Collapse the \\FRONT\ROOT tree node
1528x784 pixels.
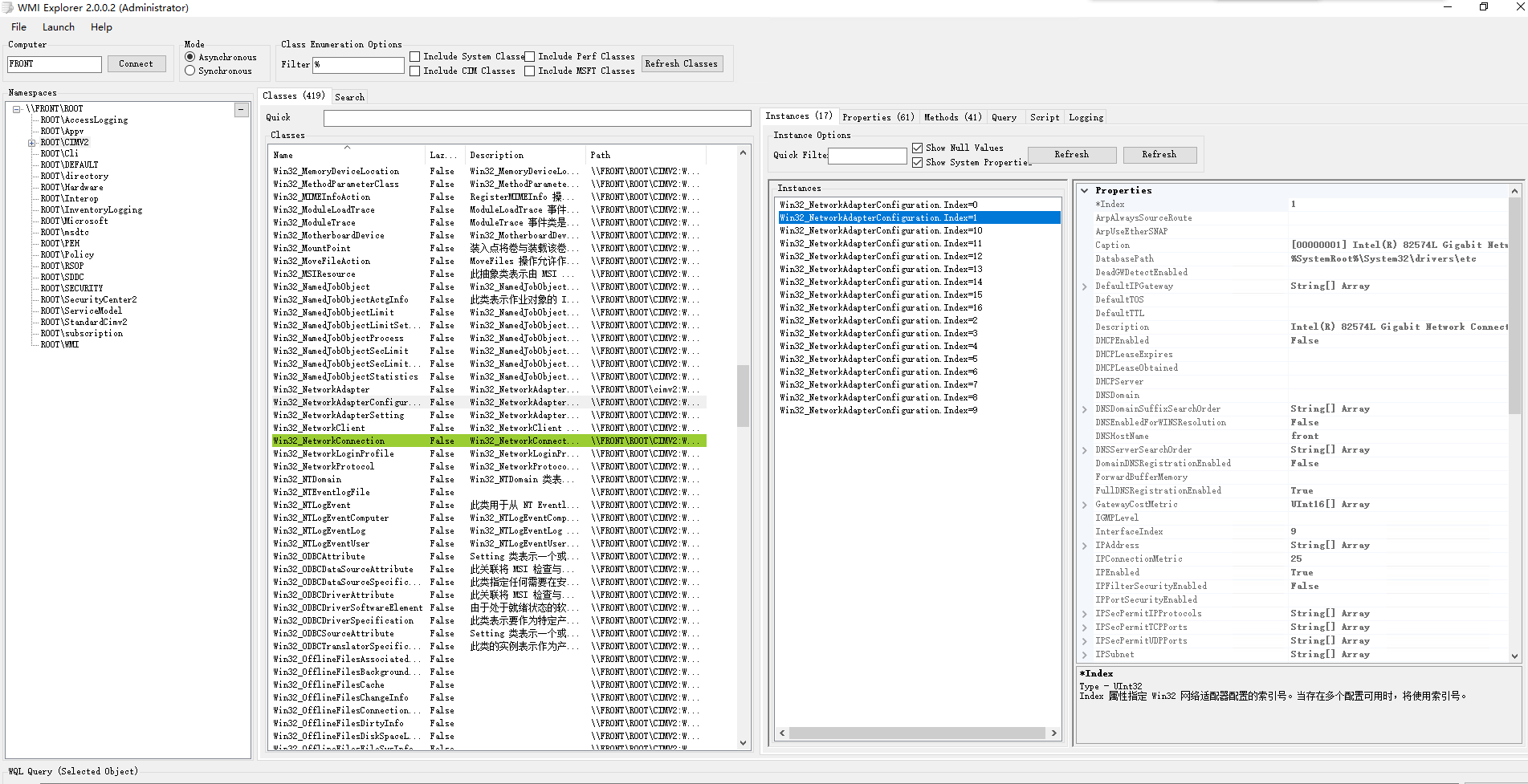point(16,109)
